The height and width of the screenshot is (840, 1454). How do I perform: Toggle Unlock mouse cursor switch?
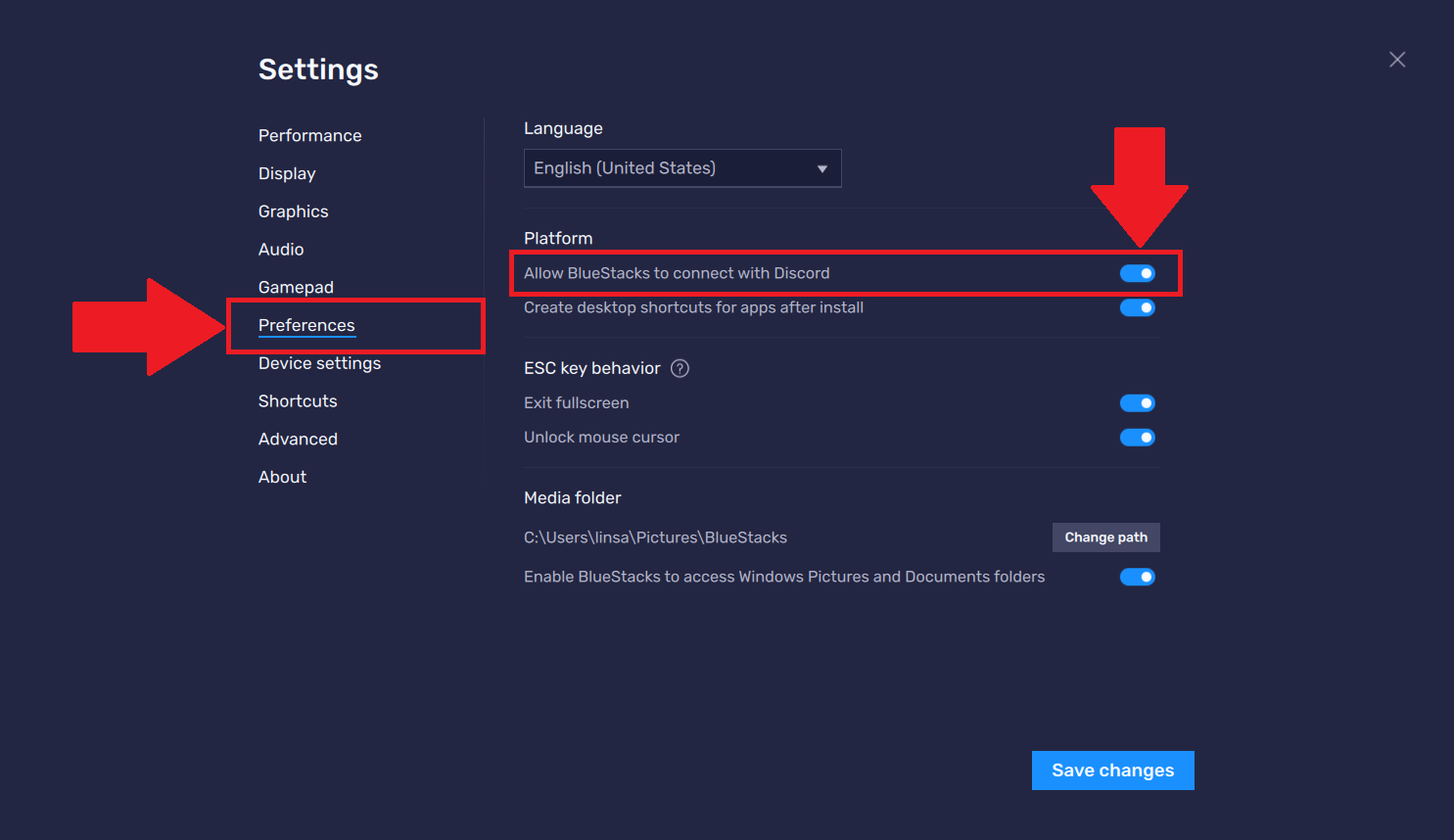(x=1137, y=438)
